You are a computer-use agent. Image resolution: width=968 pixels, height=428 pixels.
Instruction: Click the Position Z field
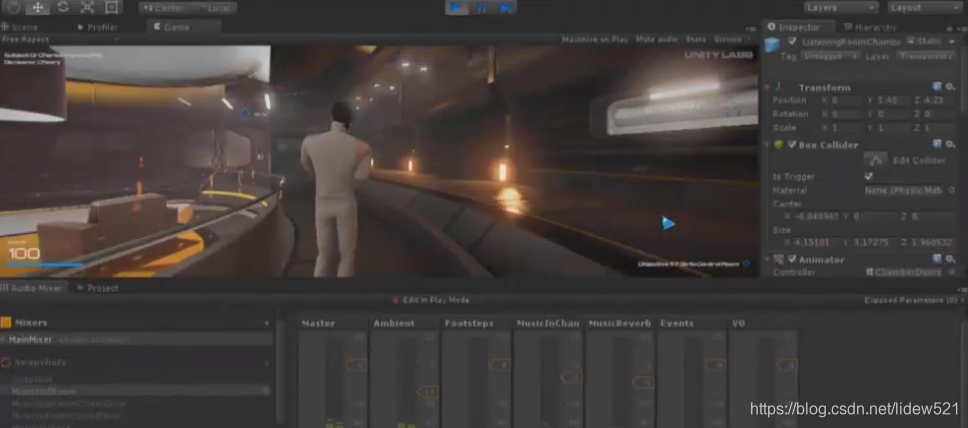(939, 100)
